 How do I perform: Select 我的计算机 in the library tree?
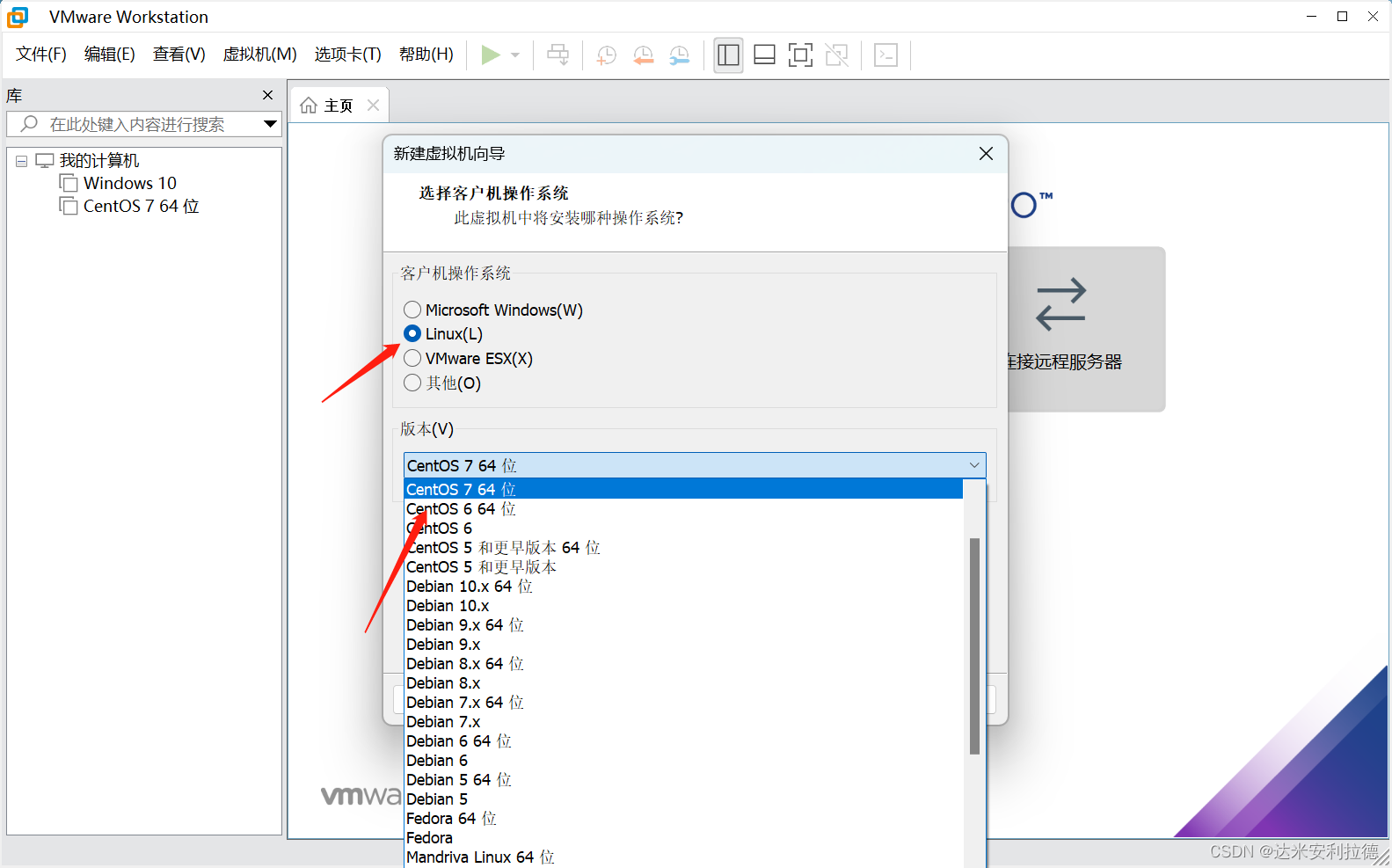point(98,161)
